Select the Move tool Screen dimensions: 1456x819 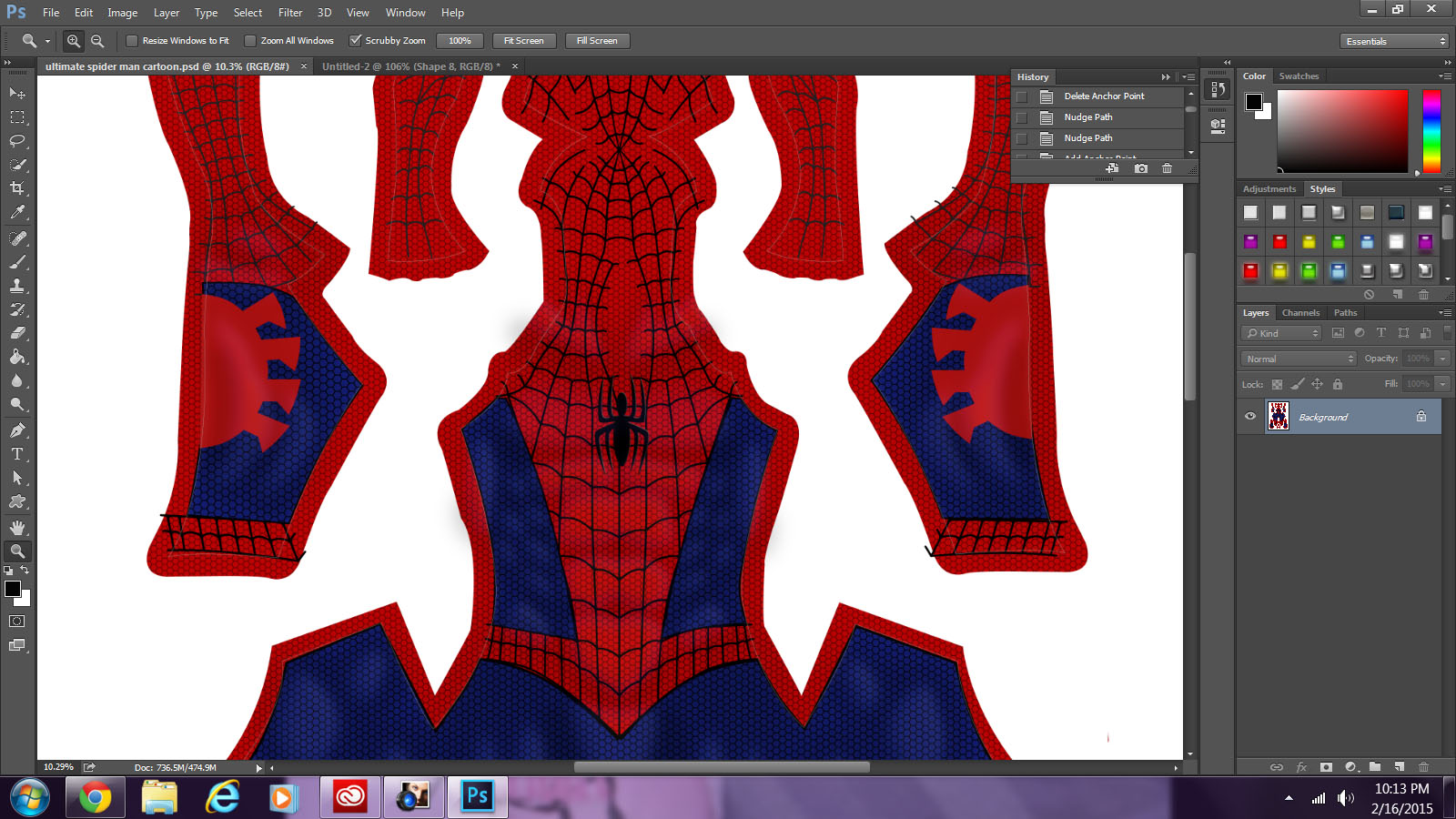coord(17,93)
